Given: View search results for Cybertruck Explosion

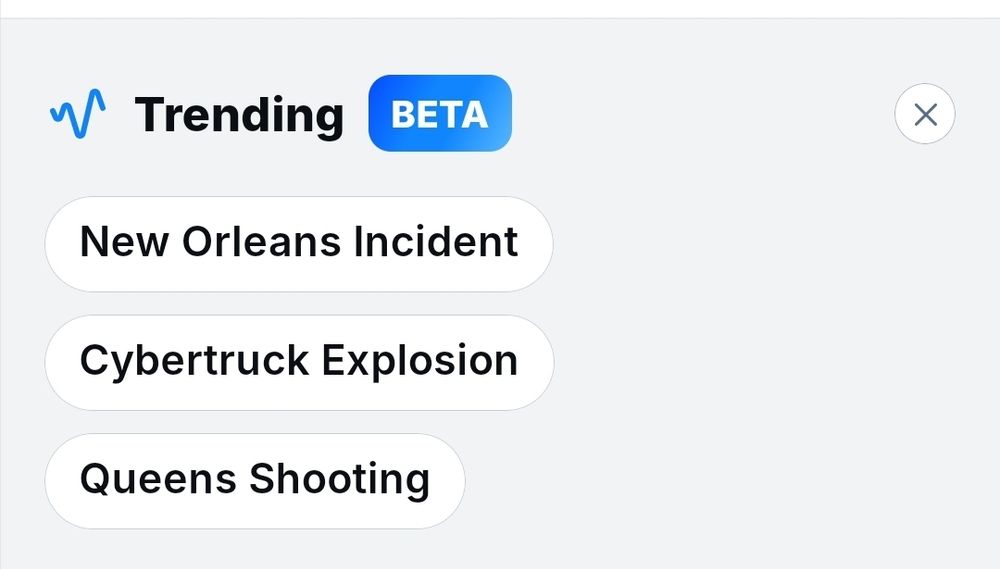Looking at the screenshot, I should pyautogui.click(x=299, y=362).
